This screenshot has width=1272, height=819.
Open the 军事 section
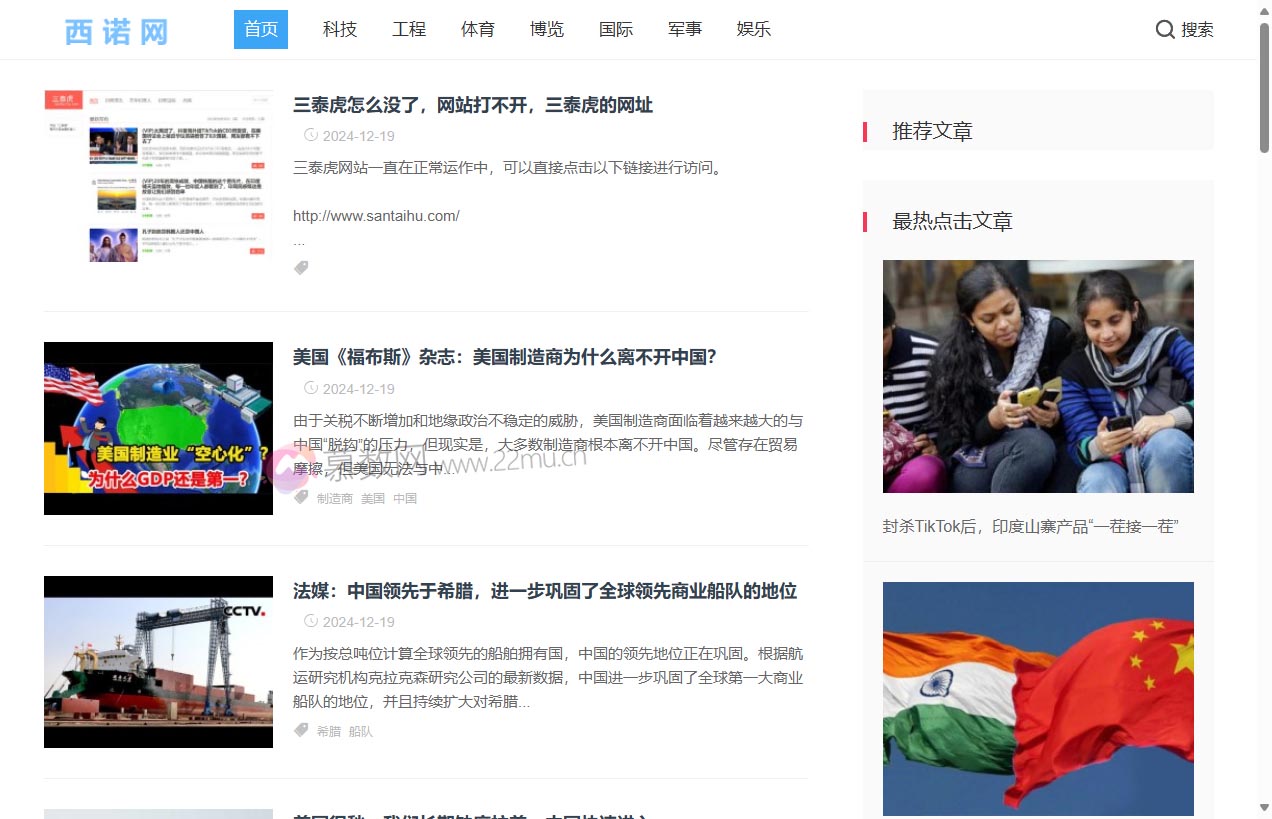685,29
